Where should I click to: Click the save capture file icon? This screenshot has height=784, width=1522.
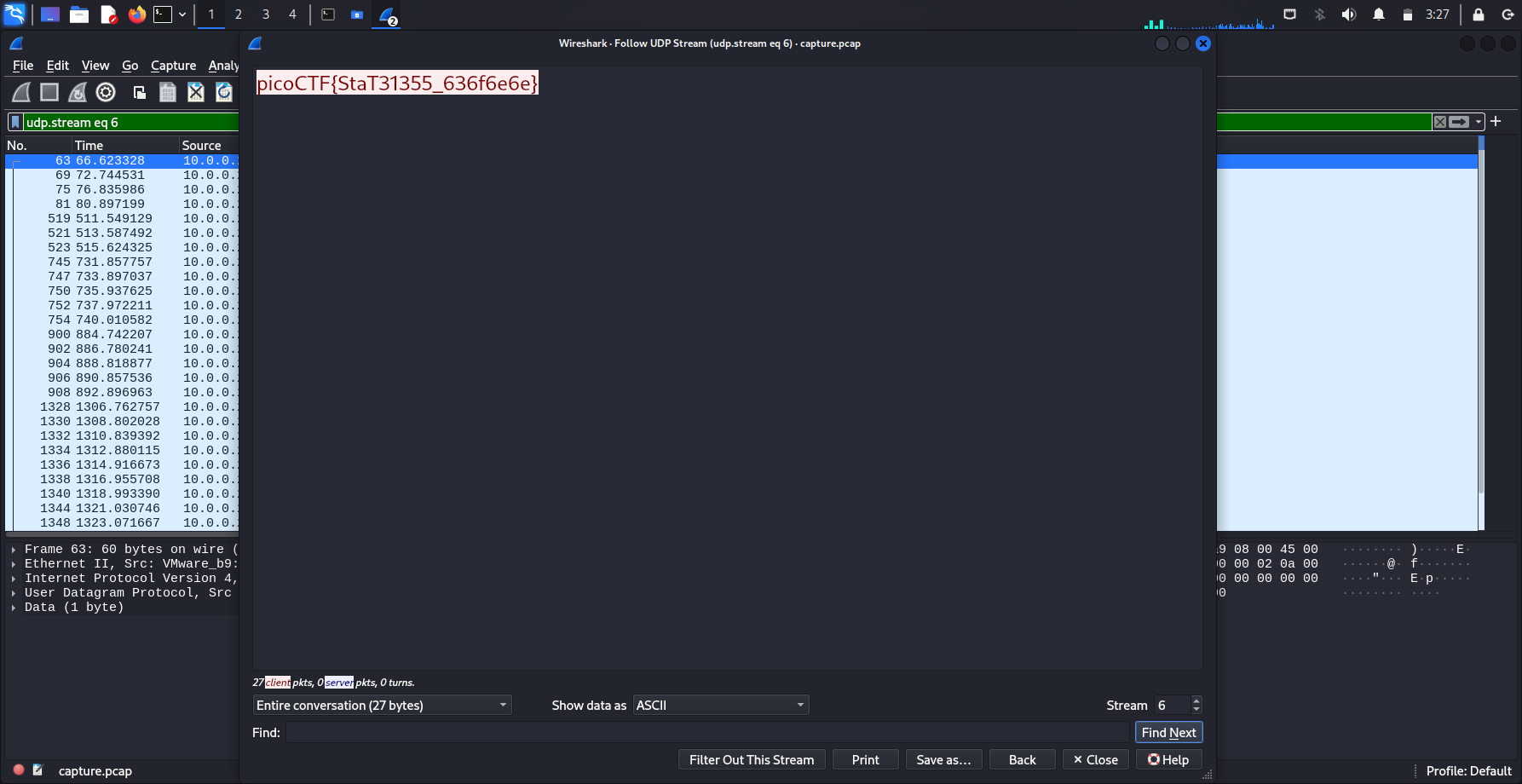tap(168, 92)
